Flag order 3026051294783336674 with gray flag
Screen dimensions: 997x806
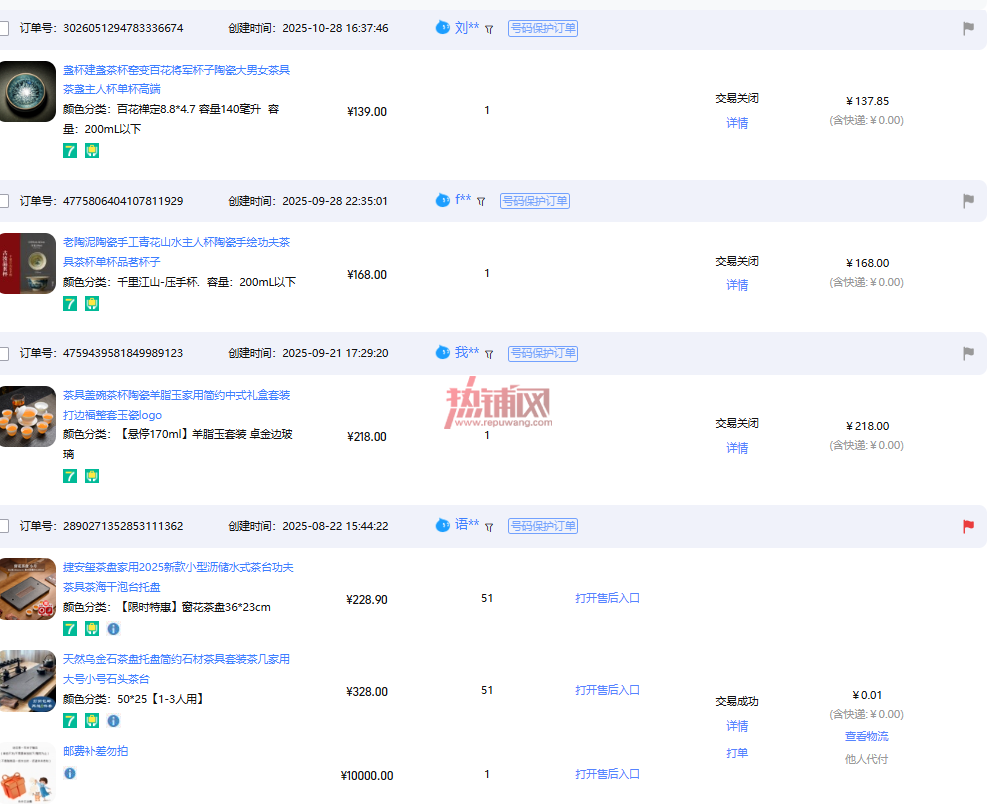pyautogui.click(x=968, y=28)
